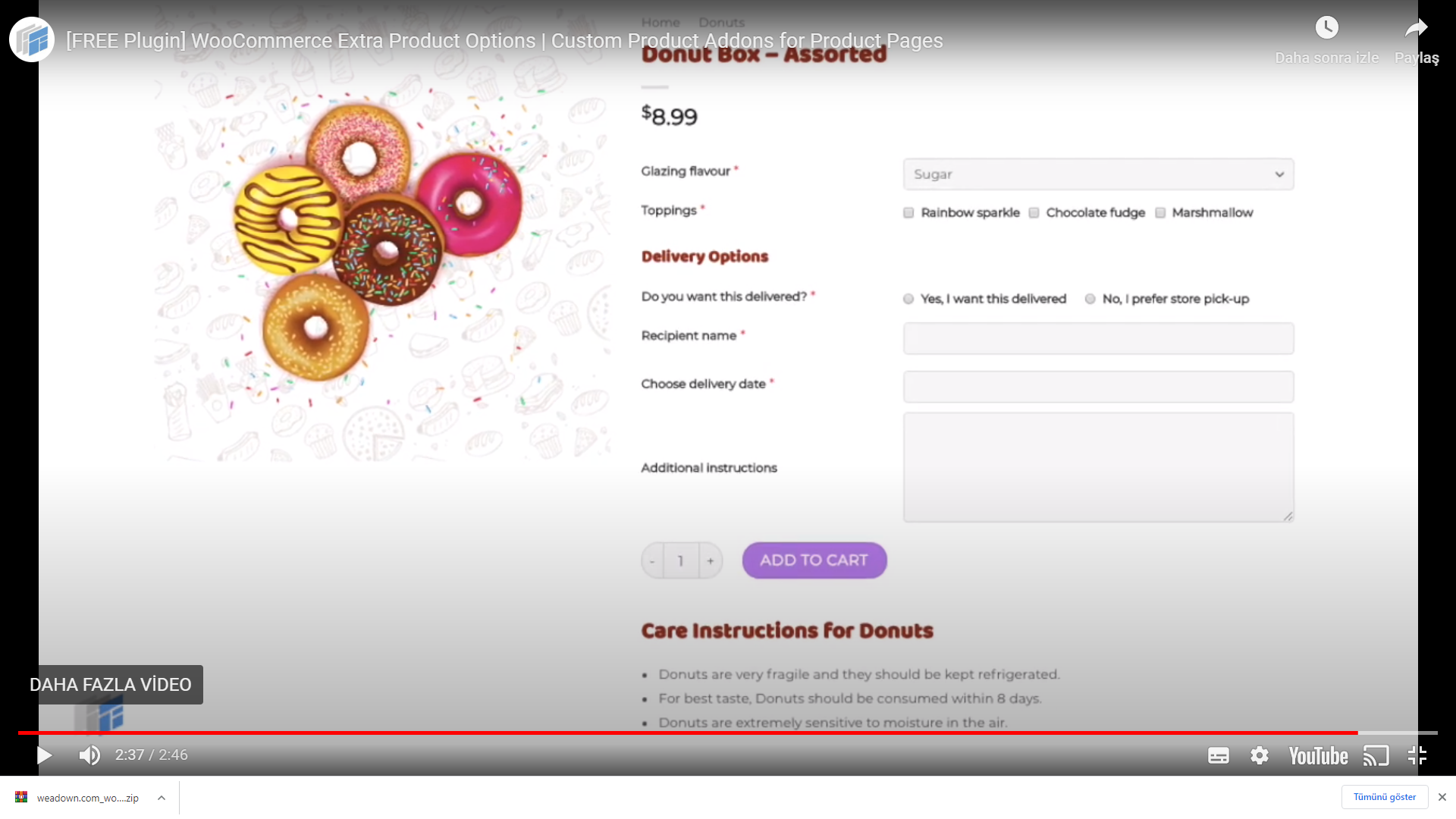The image size is (1456, 819).
Task: Click the $8.99 price text
Action: (670, 116)
